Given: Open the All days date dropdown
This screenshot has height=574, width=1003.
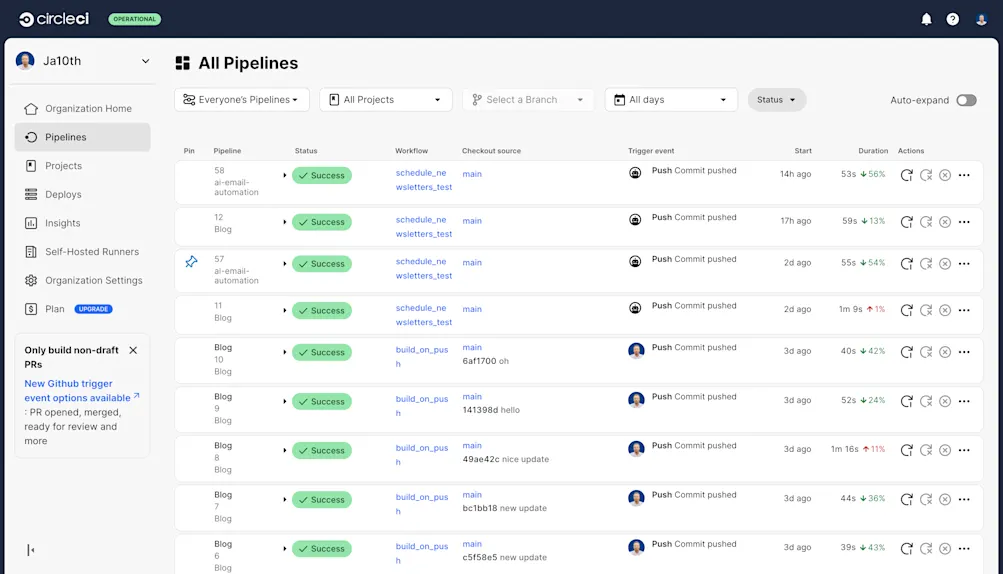Looking at the screenshot, I should 671,100.
